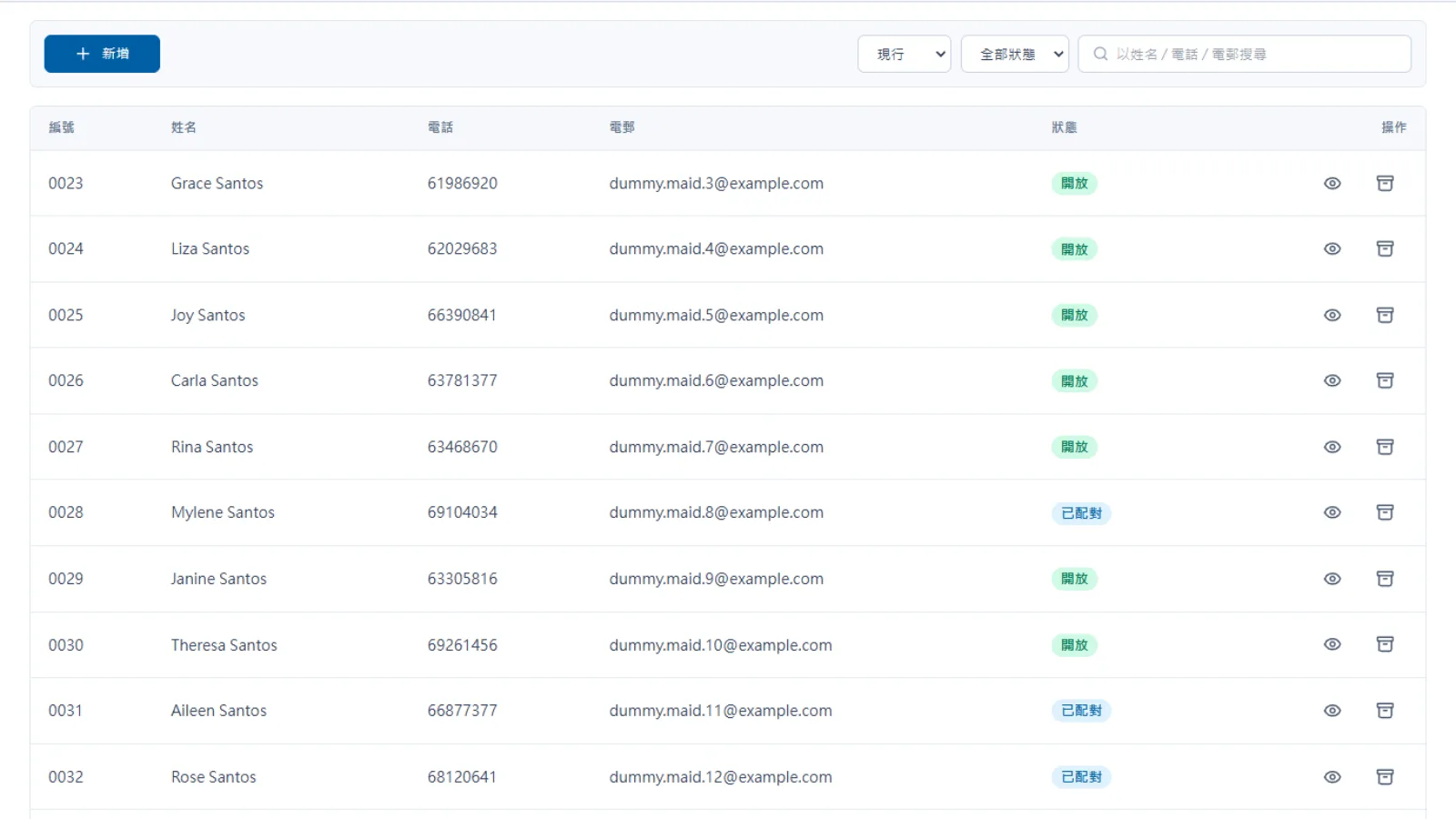
Task: Click ID 0025 cell
Action: tap(66, 315)
